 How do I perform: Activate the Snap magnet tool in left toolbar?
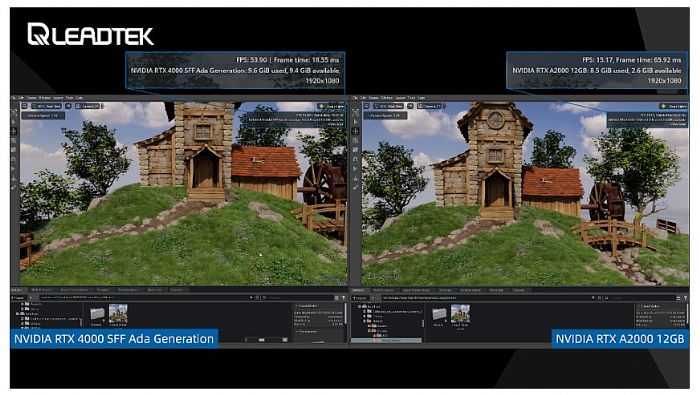click(14, 159)
